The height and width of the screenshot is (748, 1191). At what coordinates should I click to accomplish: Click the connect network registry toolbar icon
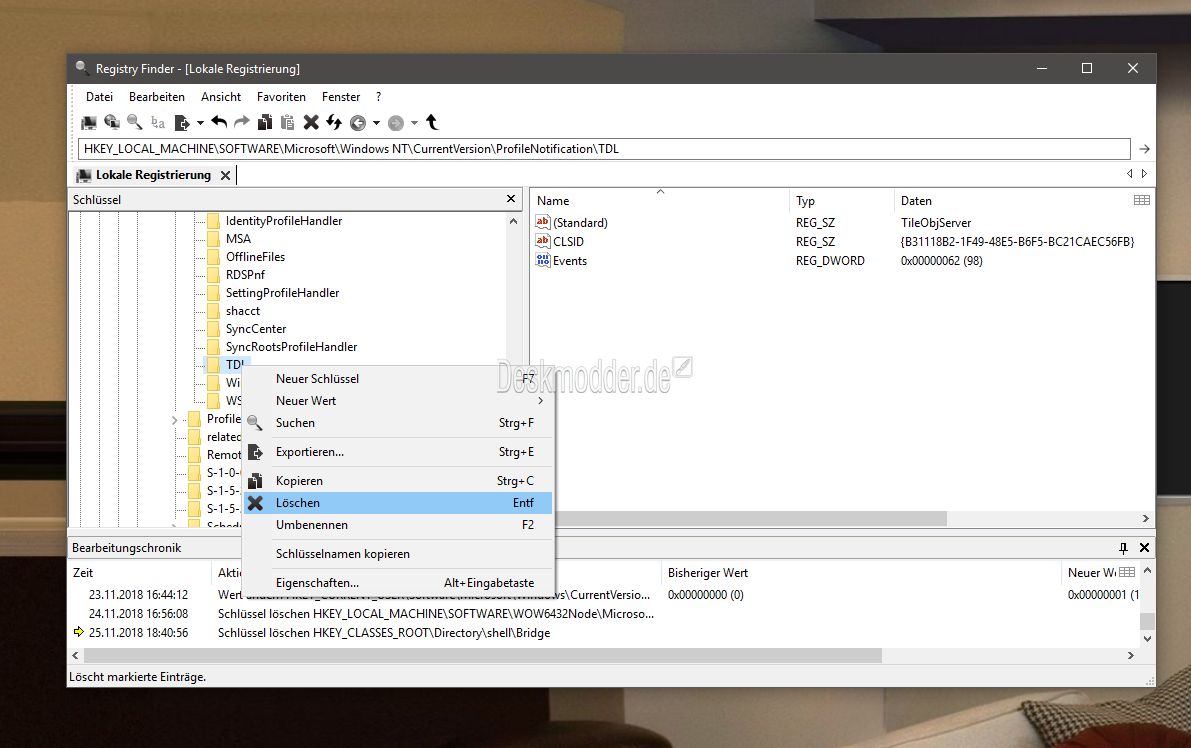click(x=112, y=122)
